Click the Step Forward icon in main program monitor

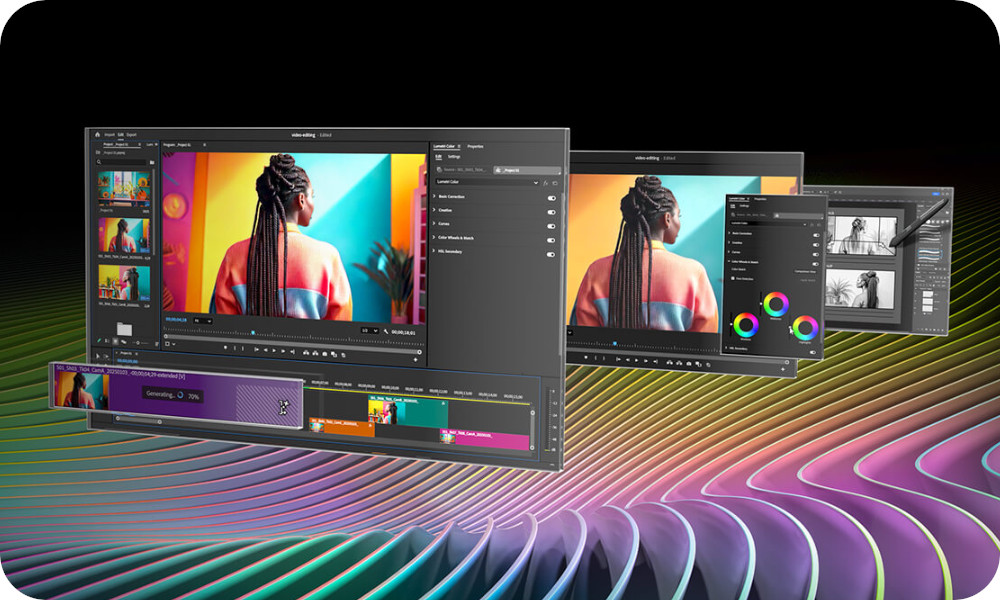[282, 350]
